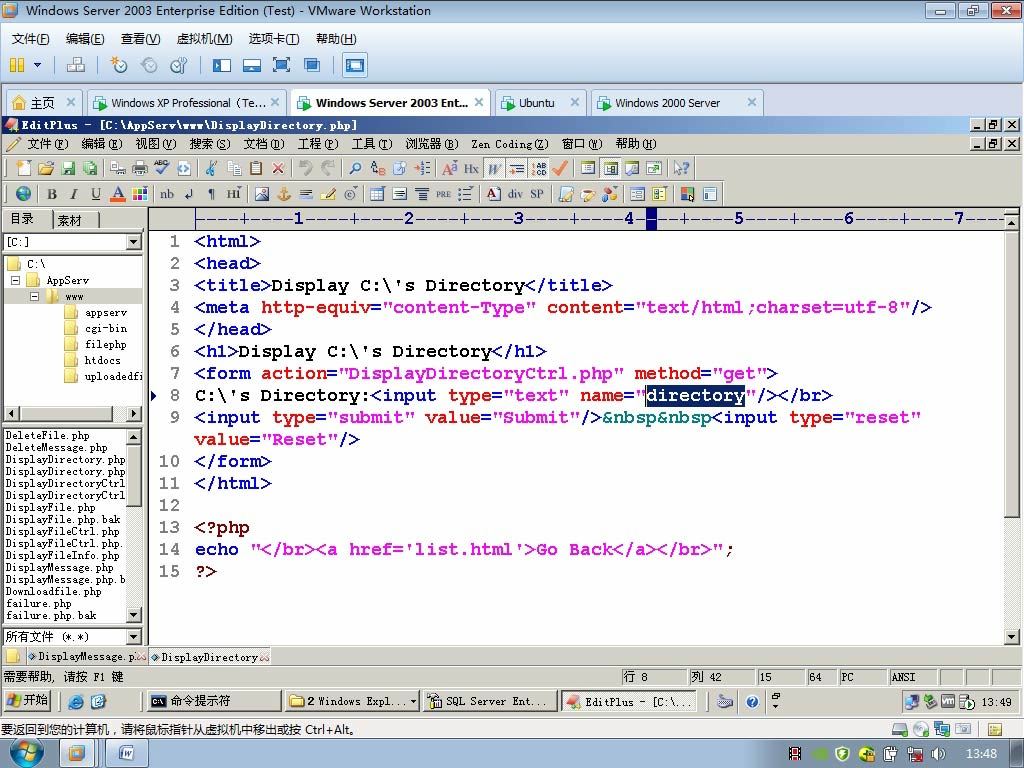Apply underline tag with U icon
This screenshot has height=768, width=1024.
click(x=96, y=194)
